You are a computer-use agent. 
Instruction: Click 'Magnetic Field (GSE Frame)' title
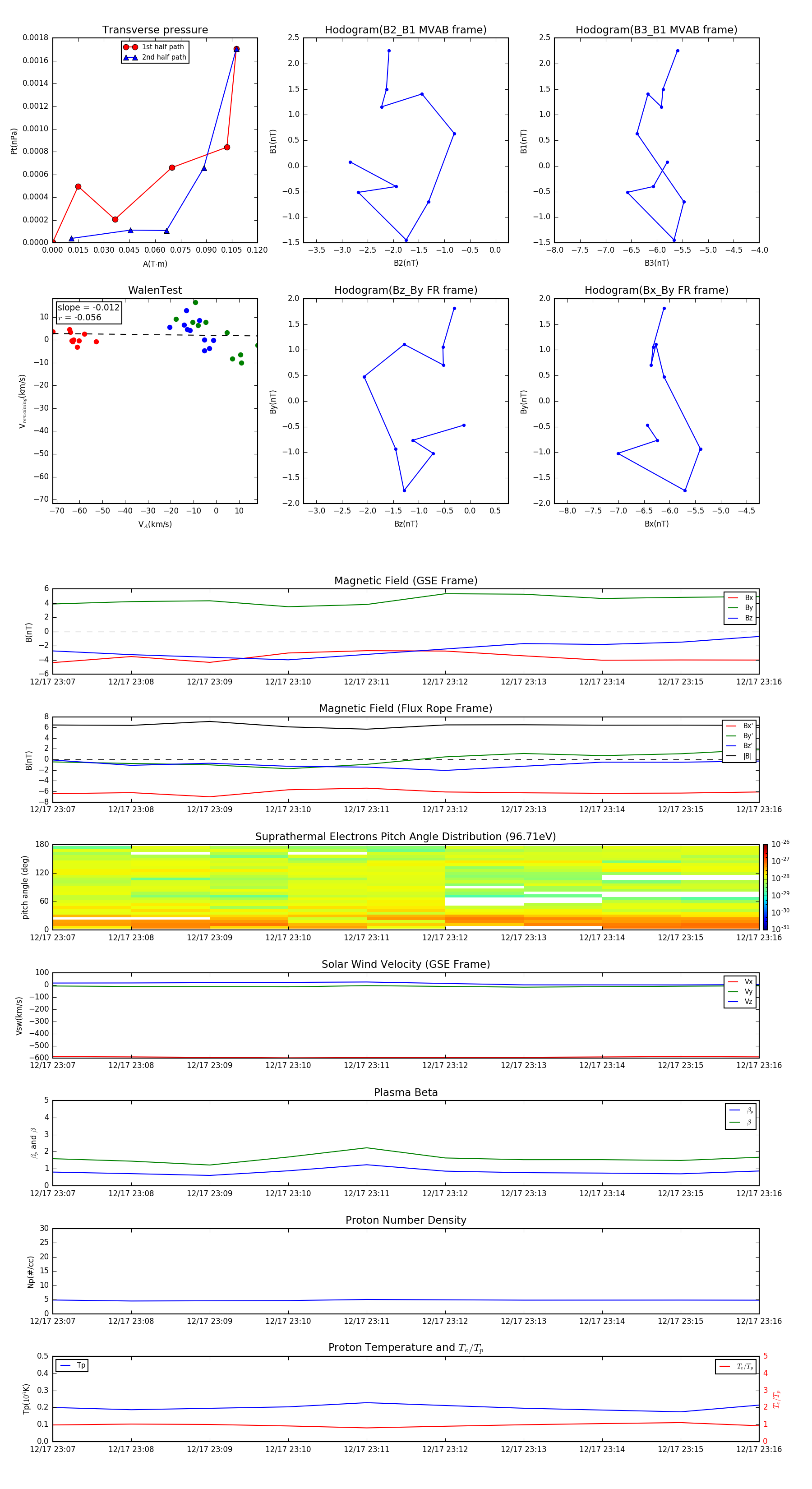(x=406, y=581)
